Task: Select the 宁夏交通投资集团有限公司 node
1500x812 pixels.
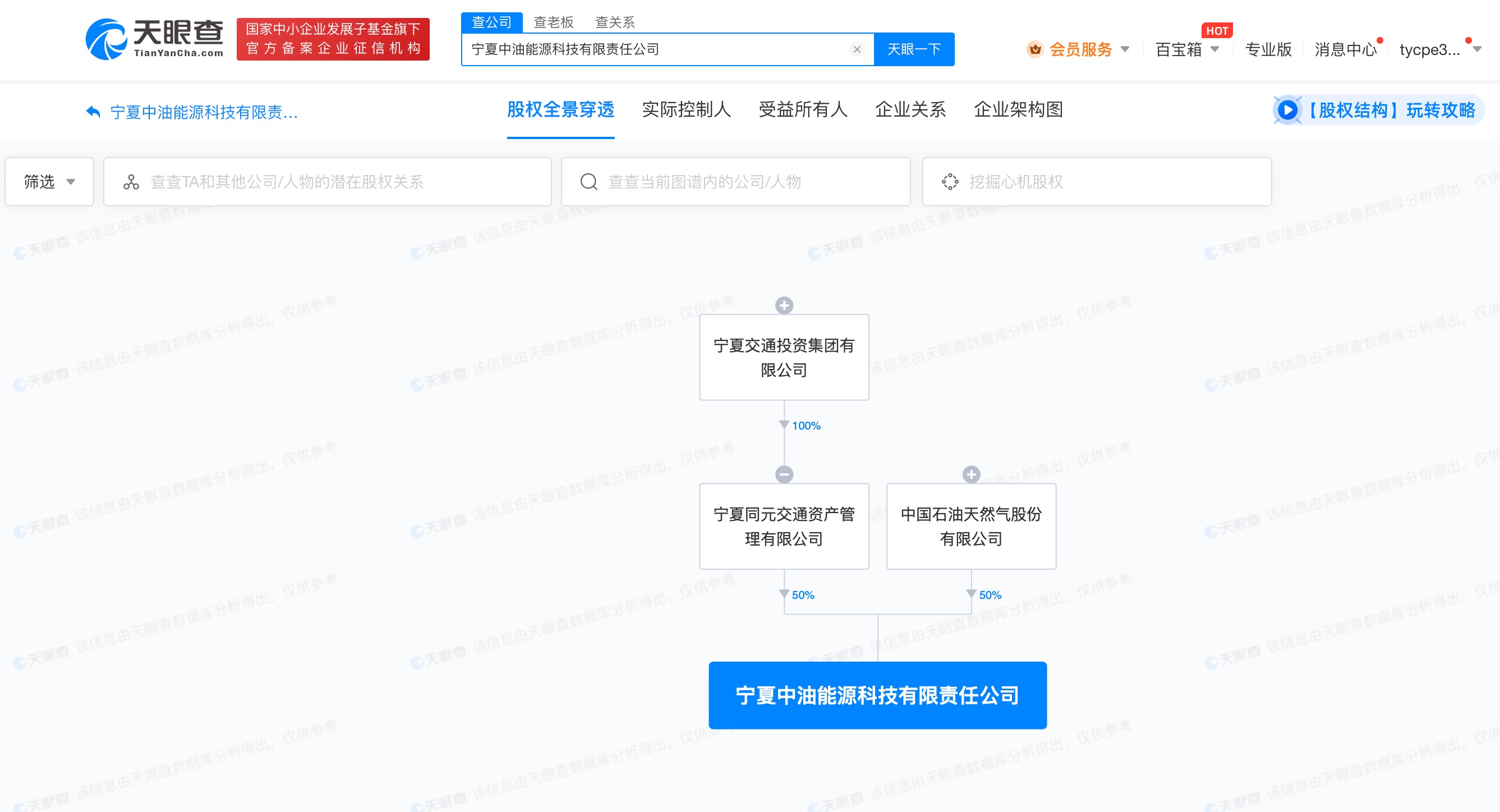Action: point(784,357)
